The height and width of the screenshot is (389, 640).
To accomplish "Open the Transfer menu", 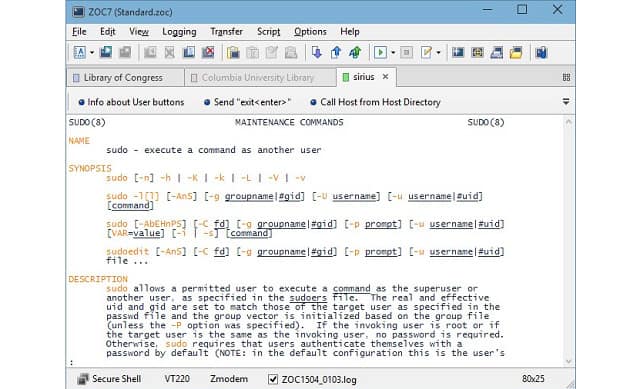I will 227,32.
